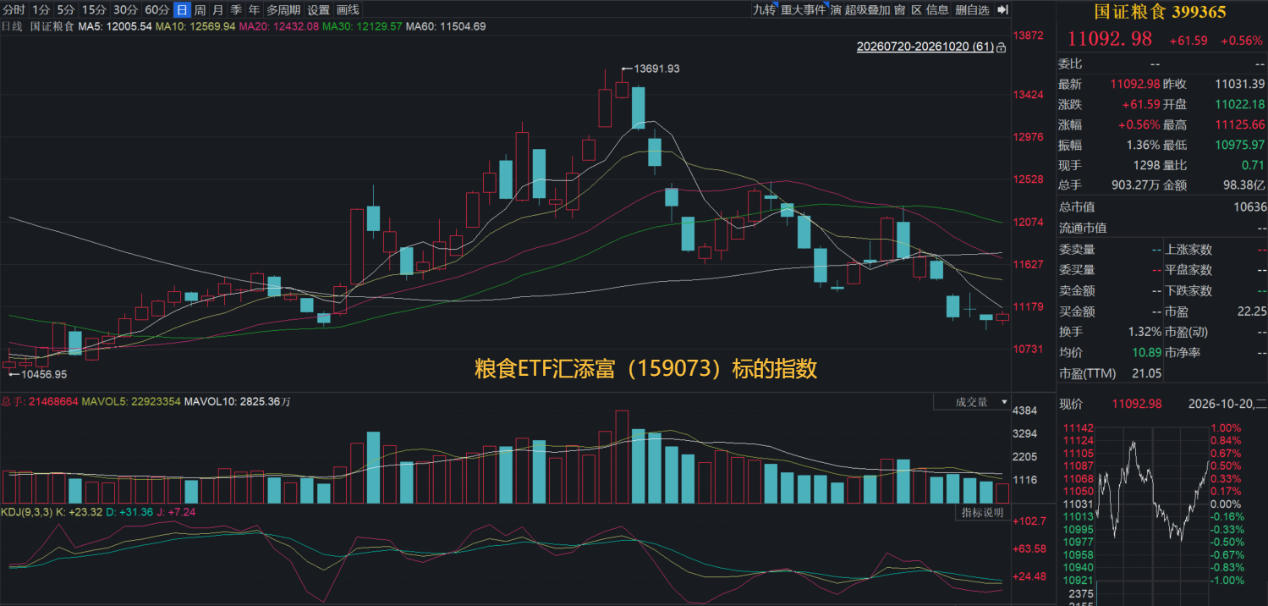Activate the 画线 drawing tool

347,10
